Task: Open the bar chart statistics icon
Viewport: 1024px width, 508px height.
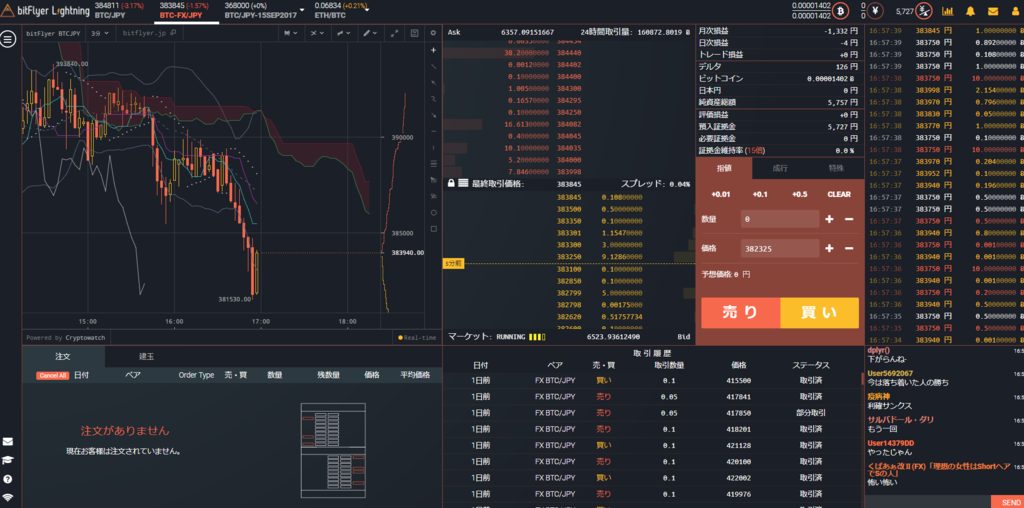Action: 948,11
